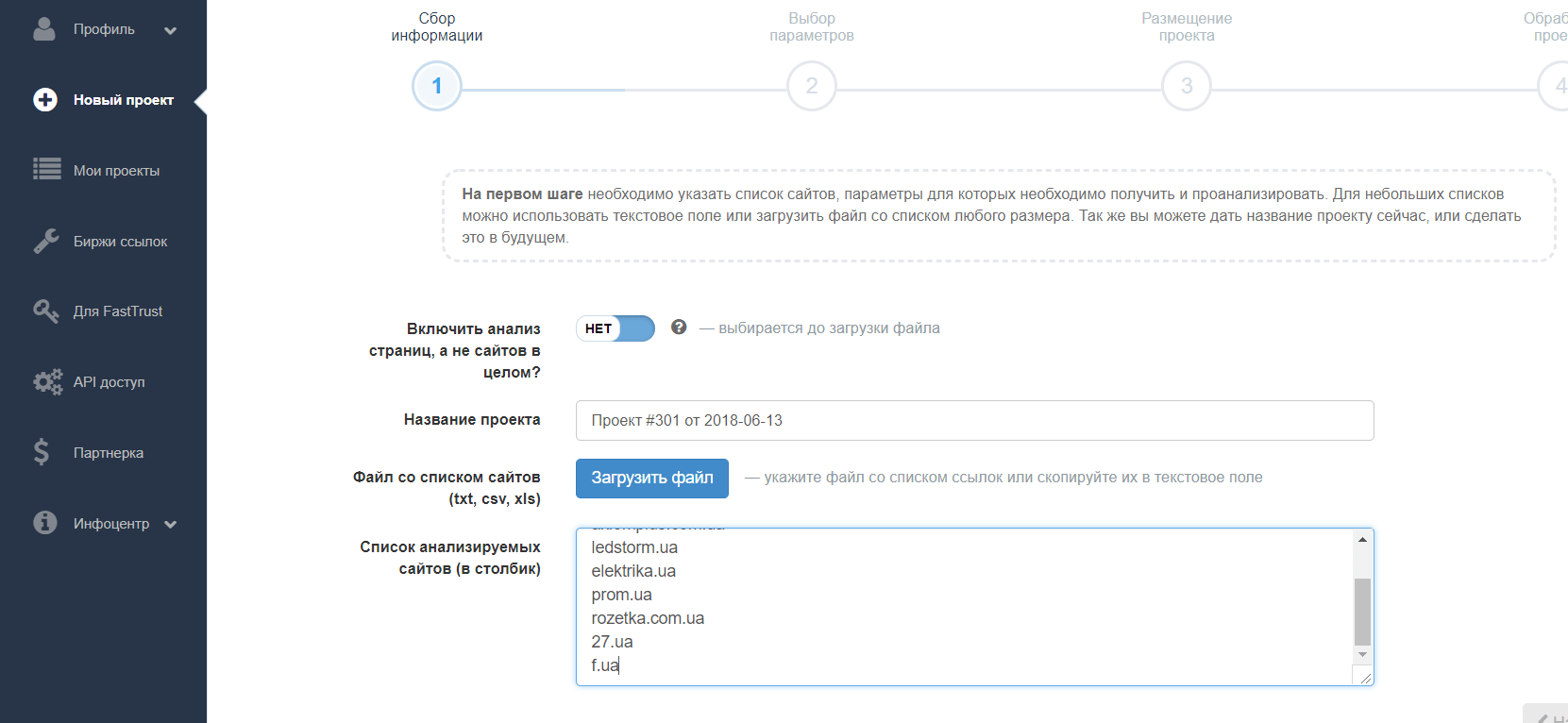
Task: Go to step 3 Размещение проекта
Action: coord(1187,86)
